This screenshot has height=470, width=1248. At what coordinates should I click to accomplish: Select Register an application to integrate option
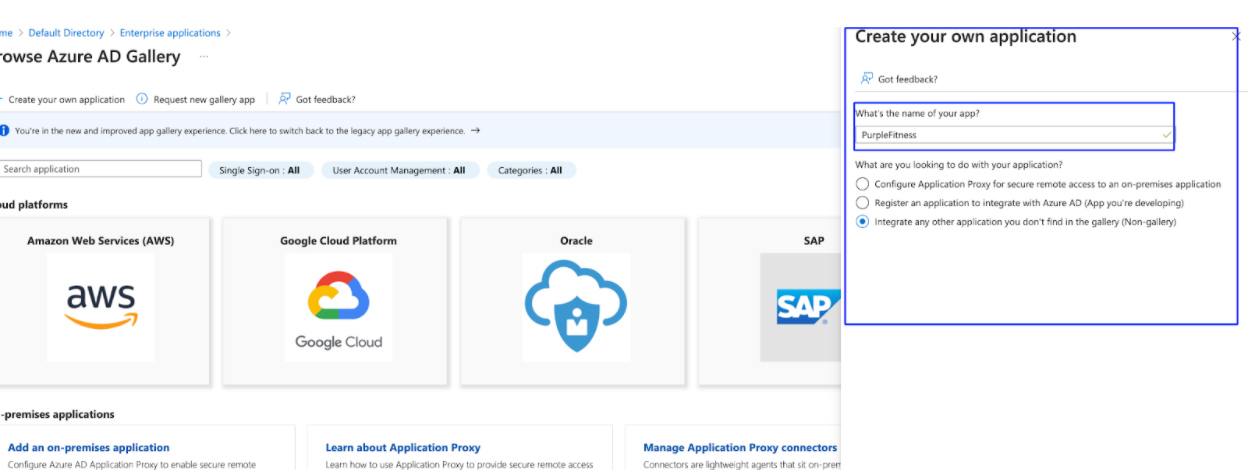coord(863,203)
